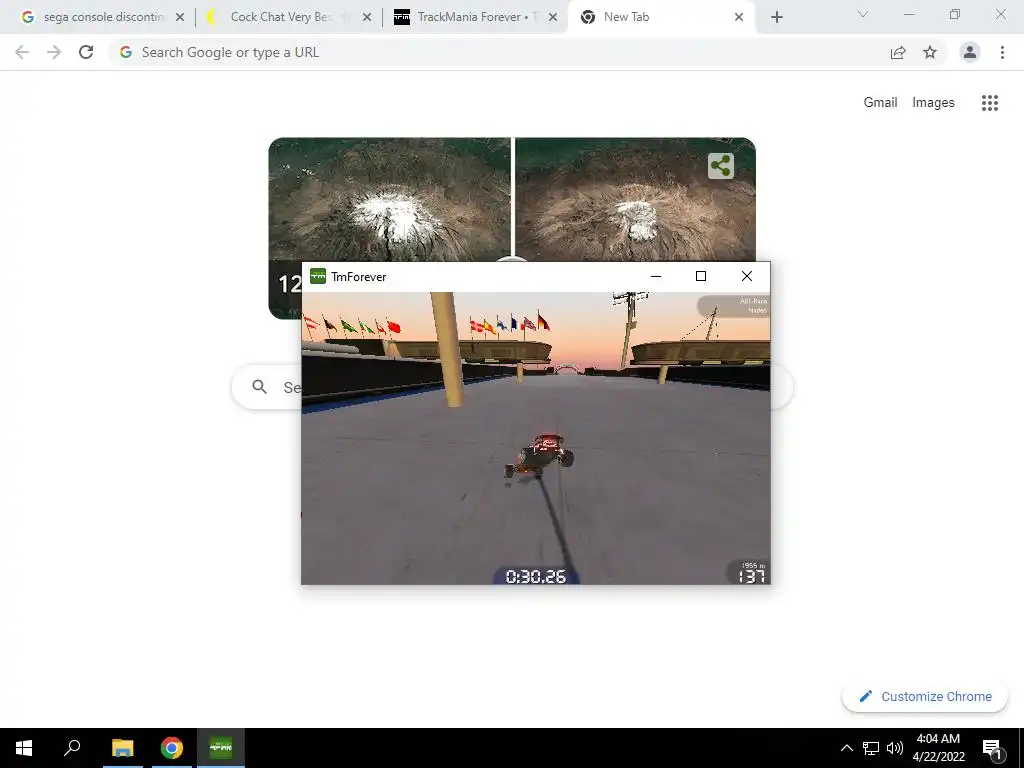Screen dimensions: 1024x768
Task: Reload the current page
Action: (86, 52)
